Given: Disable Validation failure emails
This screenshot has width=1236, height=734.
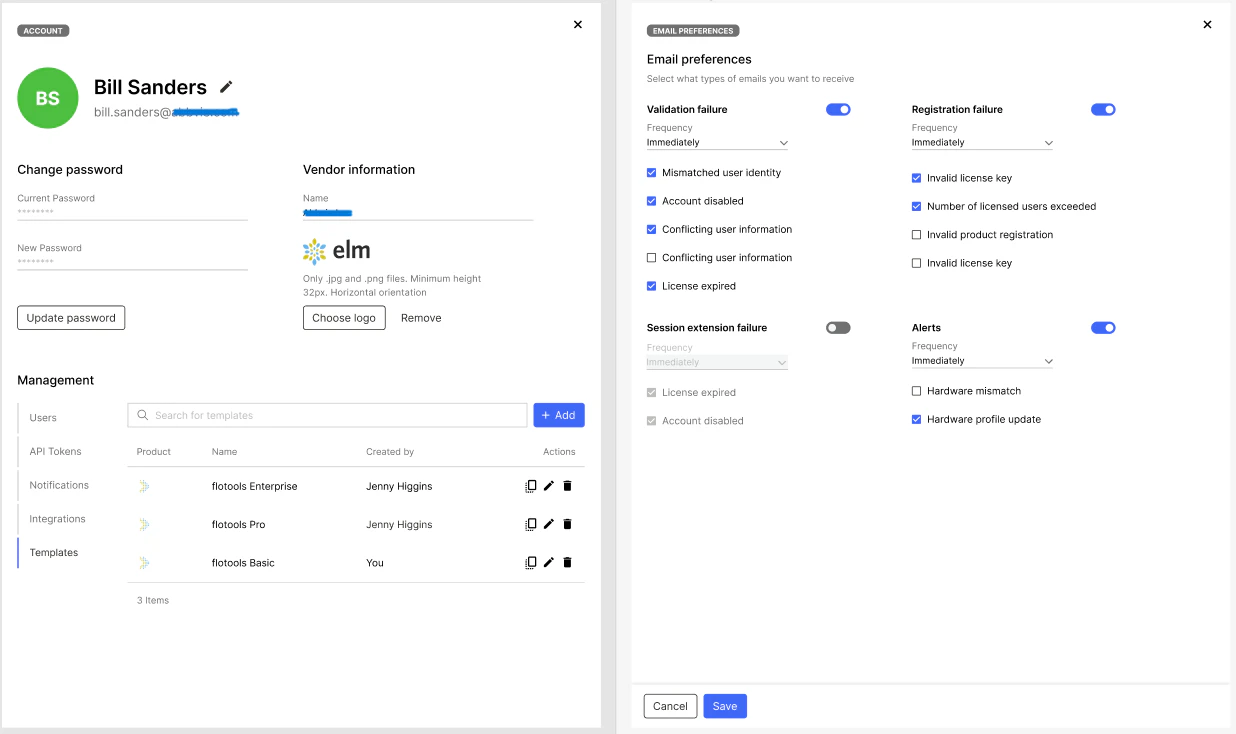Looking at the screenshot, I should [838, 109].
